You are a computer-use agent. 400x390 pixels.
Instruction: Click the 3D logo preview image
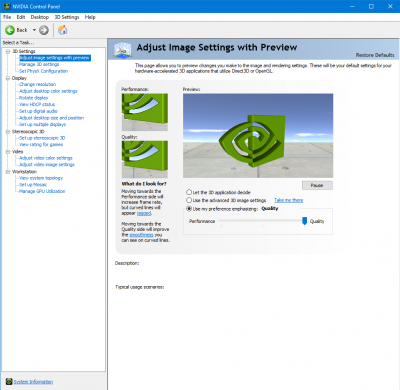click(x=258, y=136)
